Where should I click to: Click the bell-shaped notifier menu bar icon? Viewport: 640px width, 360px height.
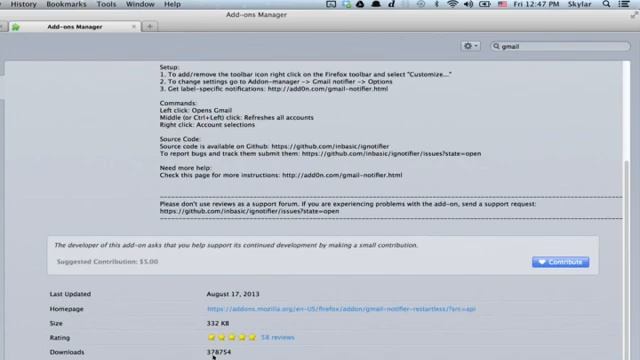coord(376,4)
